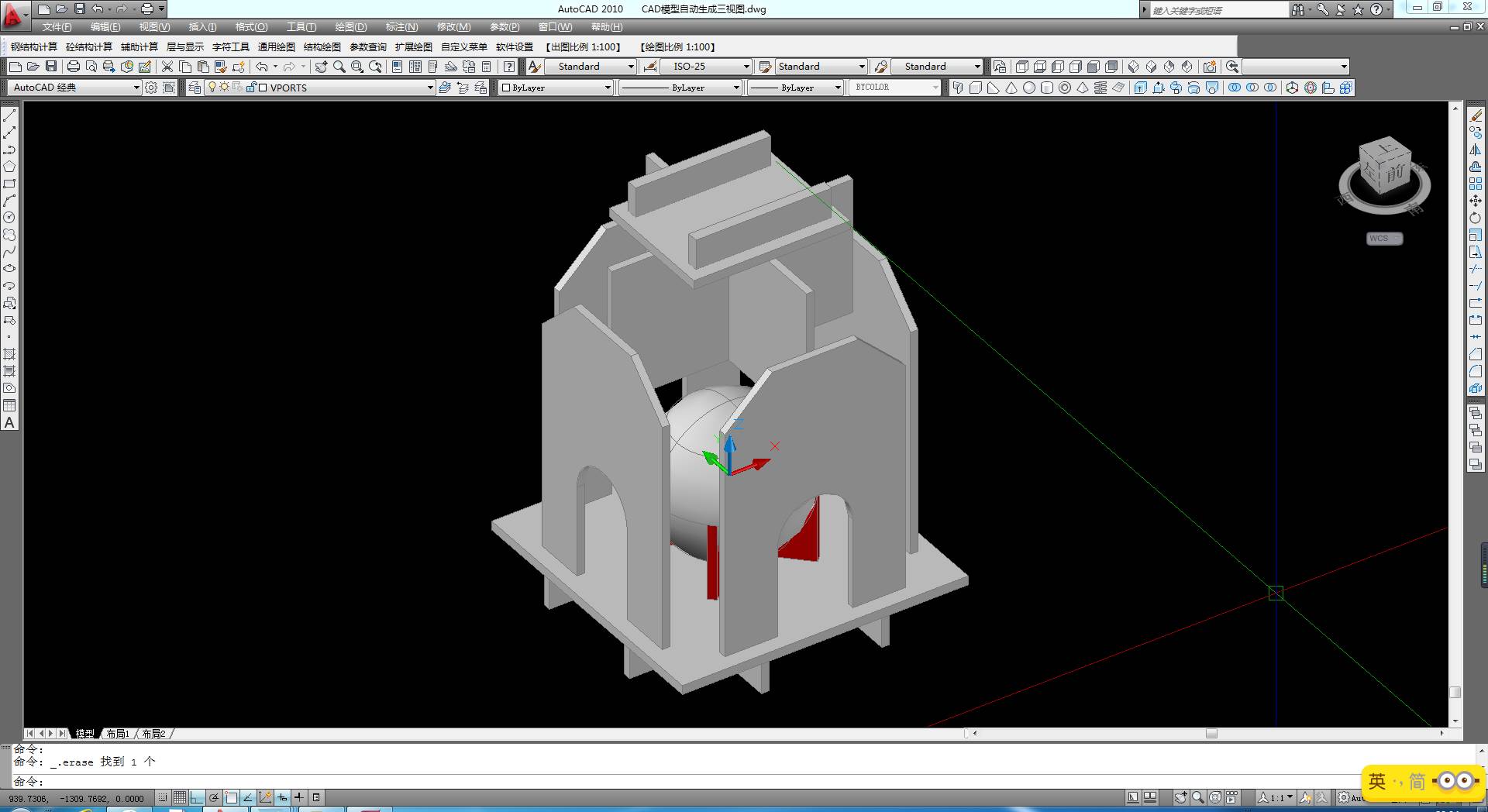Create a new drawing file
This screenshot has height=812, width=1488.
(x=15, y=67)
